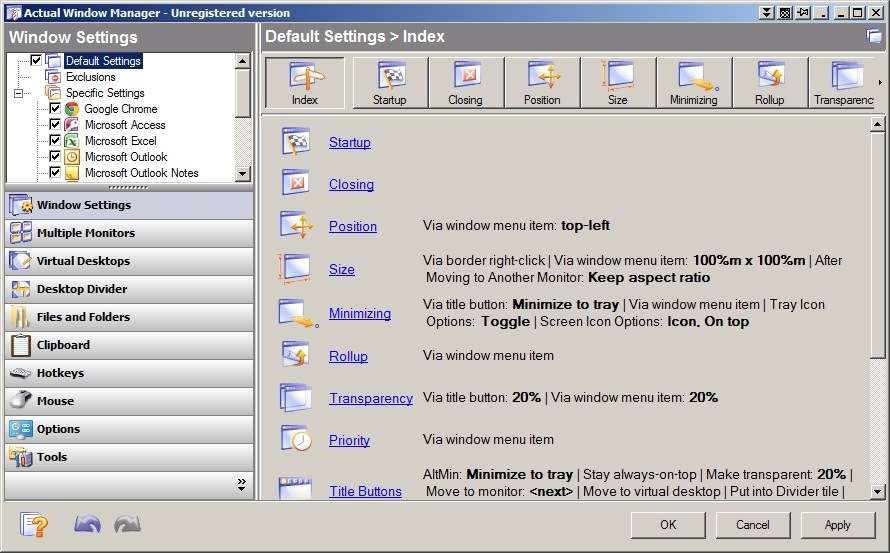
Task: Follow the Rollup link
Action: pos(349,357)
